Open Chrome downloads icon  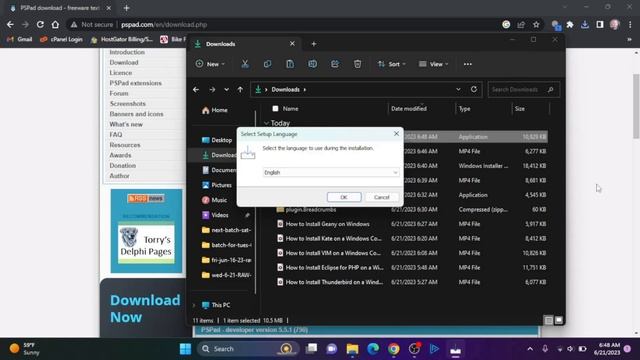point(585,24)
